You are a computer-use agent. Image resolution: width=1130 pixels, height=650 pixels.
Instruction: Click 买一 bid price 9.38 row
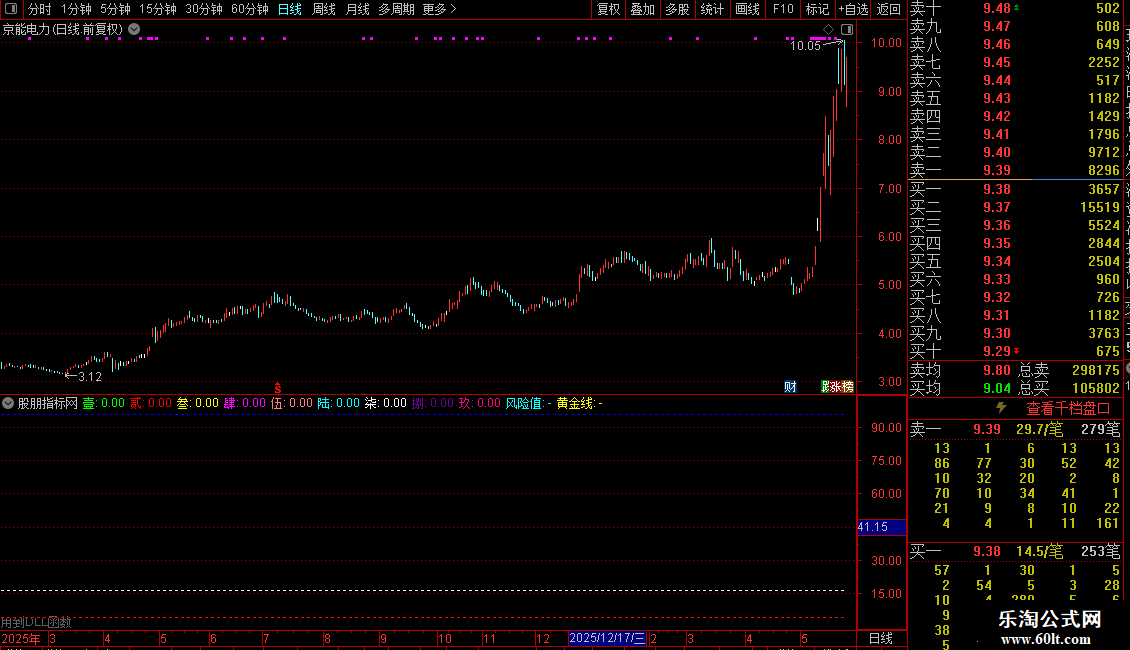pos(1015,189)
